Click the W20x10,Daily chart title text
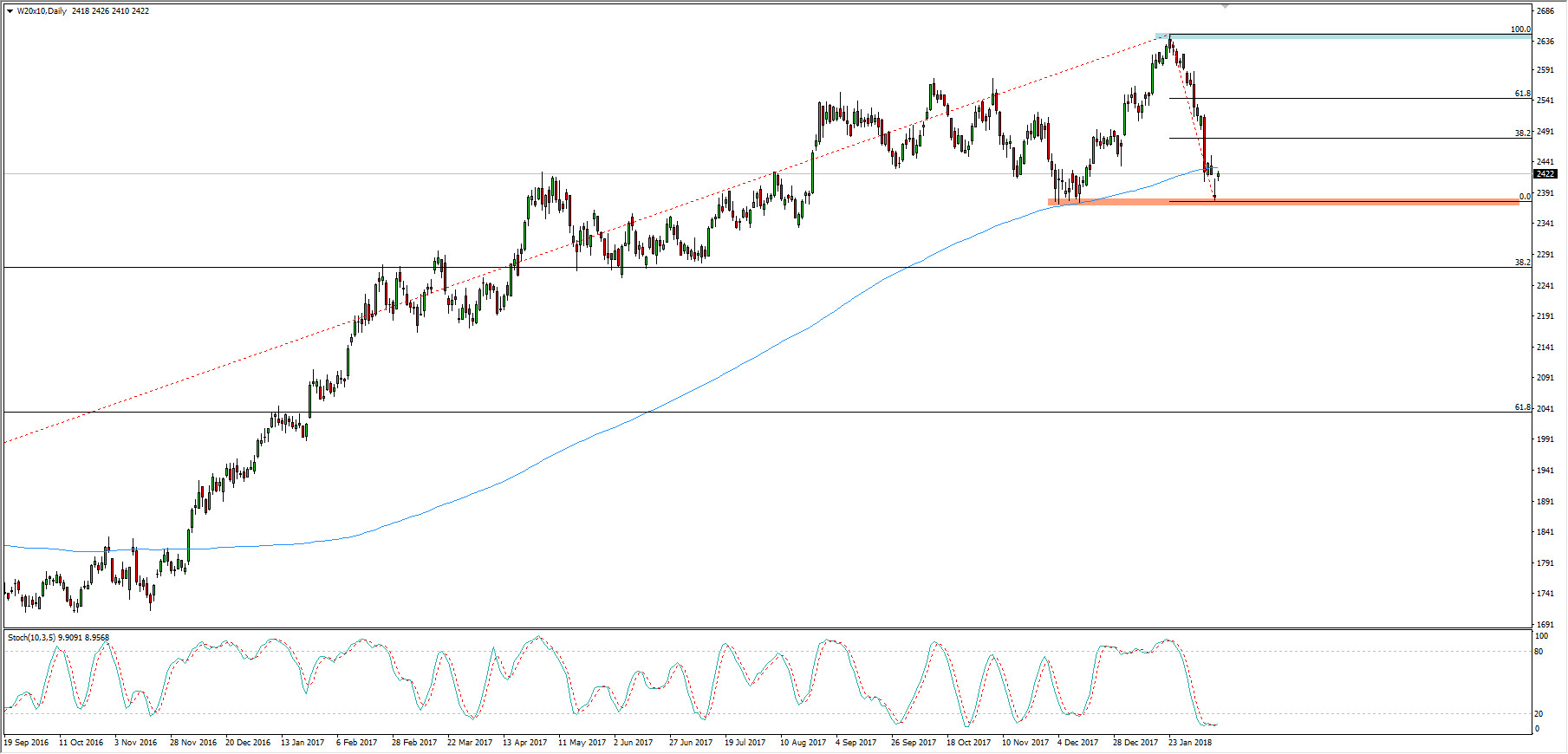This screenshot has width=1568, height=754. (x=42, y=11)
